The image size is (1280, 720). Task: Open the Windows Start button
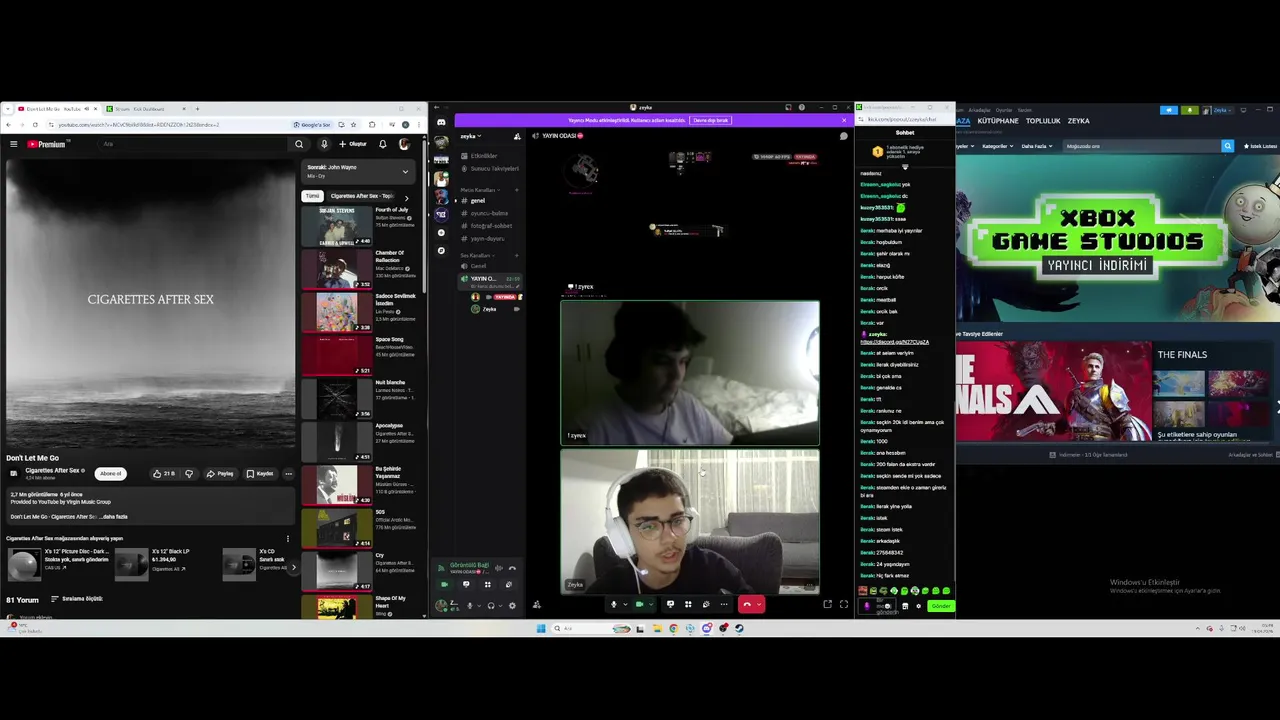pyautogui.click(x=541, y=628)
